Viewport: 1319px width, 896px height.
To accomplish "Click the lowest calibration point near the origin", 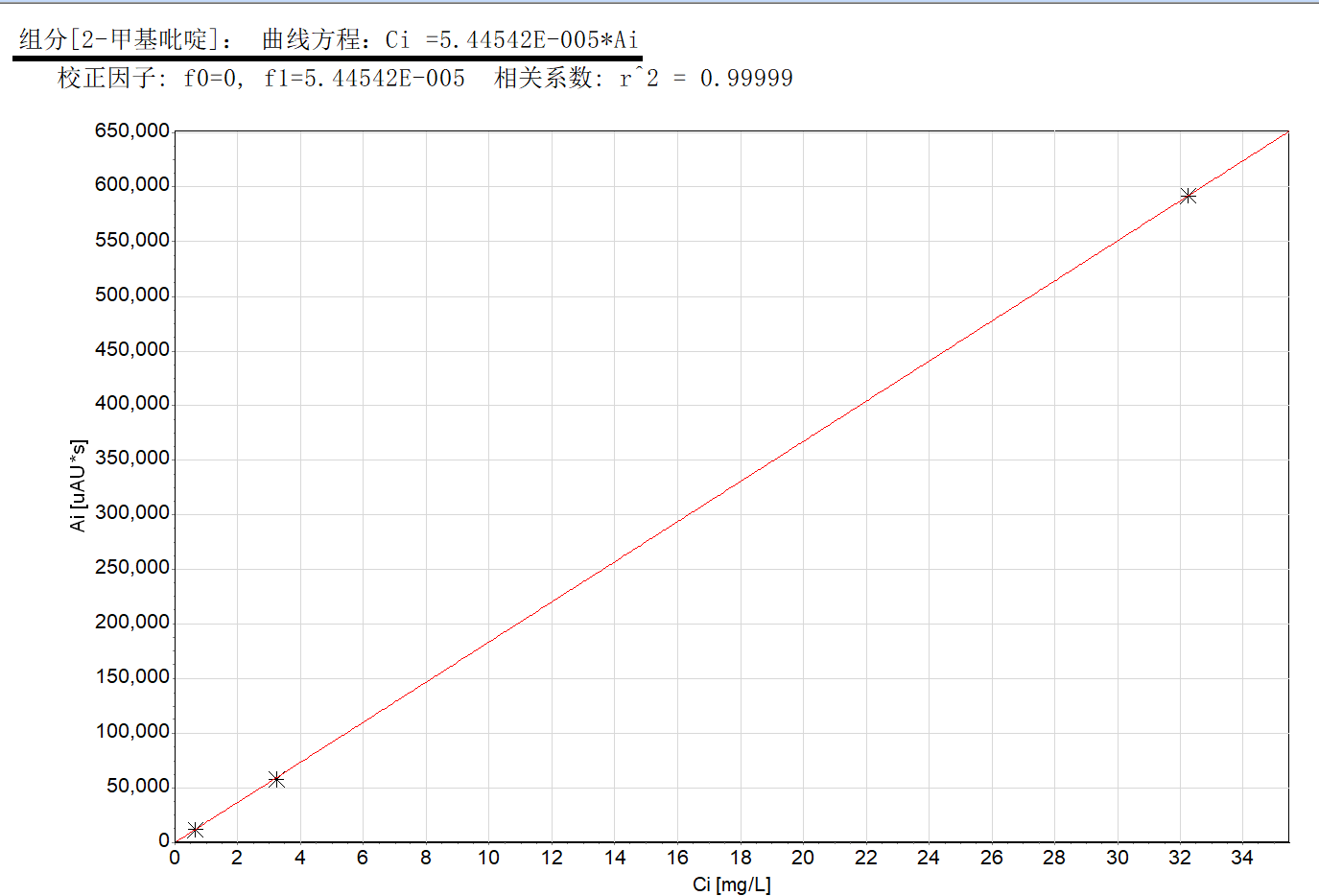I will tap(196, 829).
